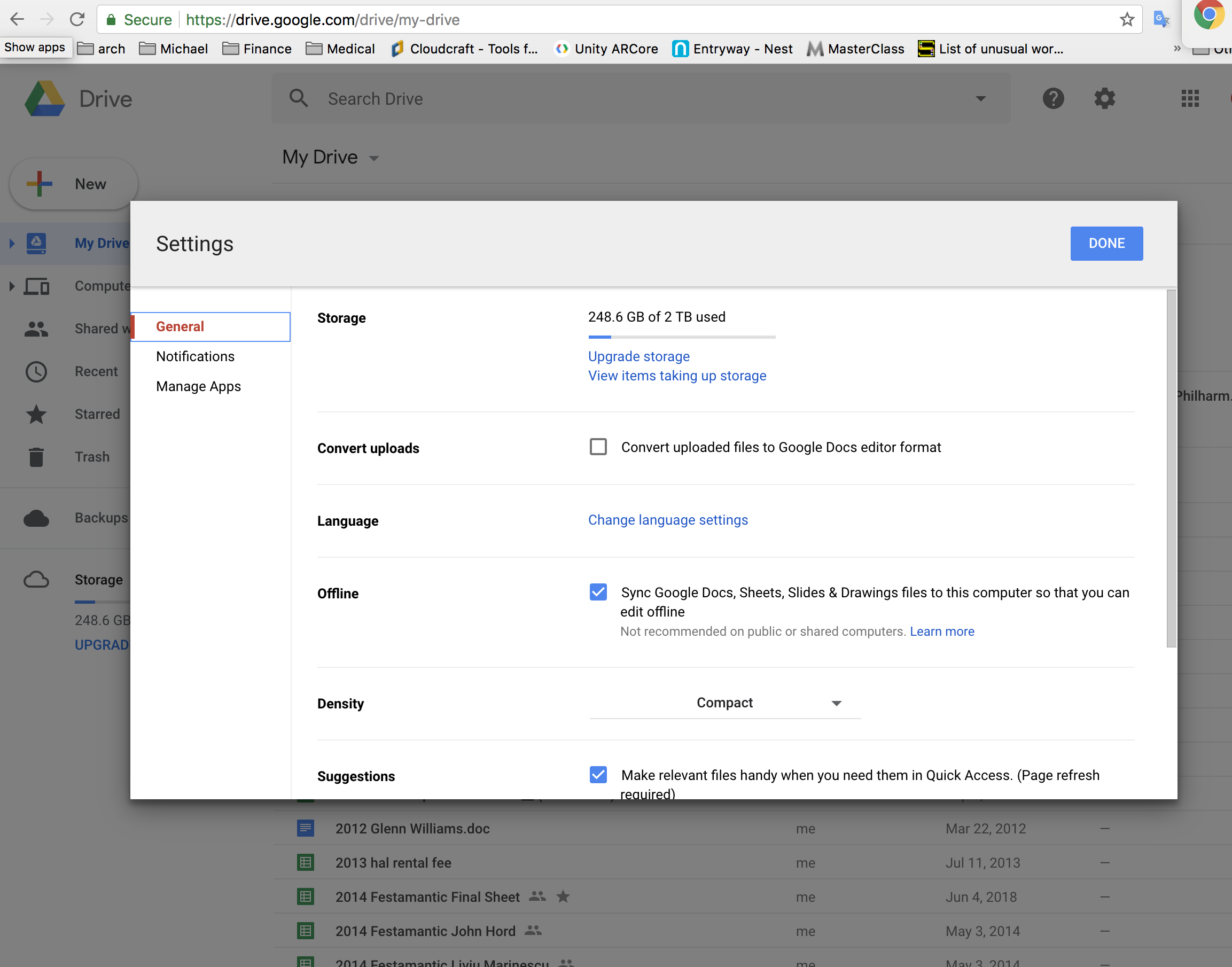1232x967 pixels.
Task: Click the Trash icon in sidebar
Action: click(x=36, y=457)
